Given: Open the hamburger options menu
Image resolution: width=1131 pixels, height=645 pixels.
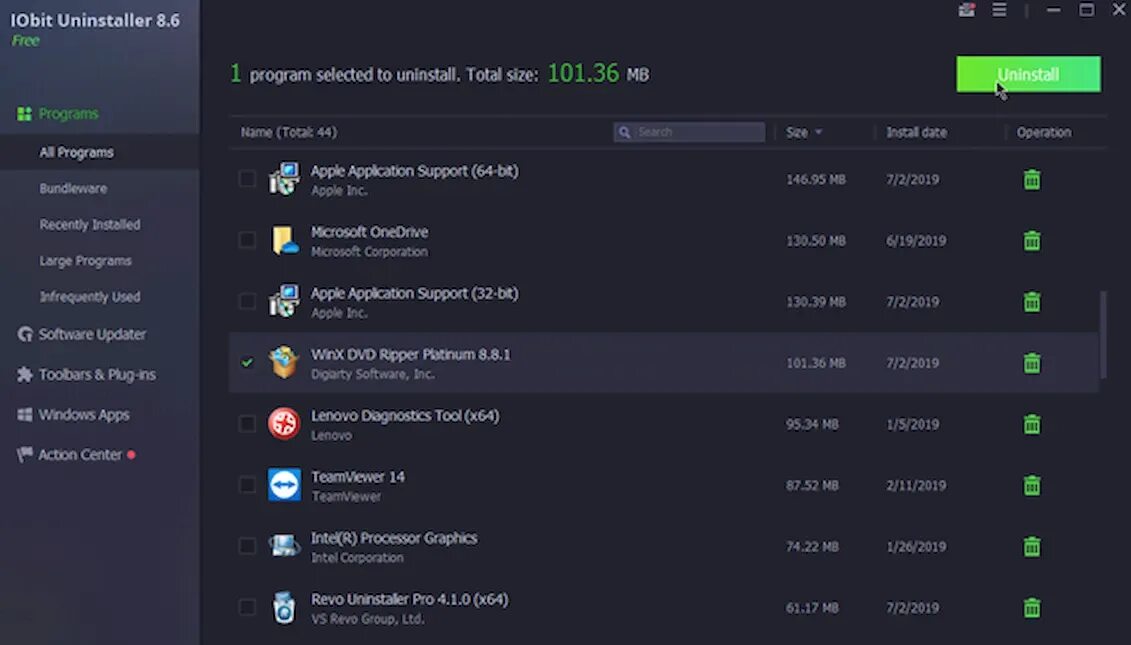Looking at the screenshot, I should (999, 10).
